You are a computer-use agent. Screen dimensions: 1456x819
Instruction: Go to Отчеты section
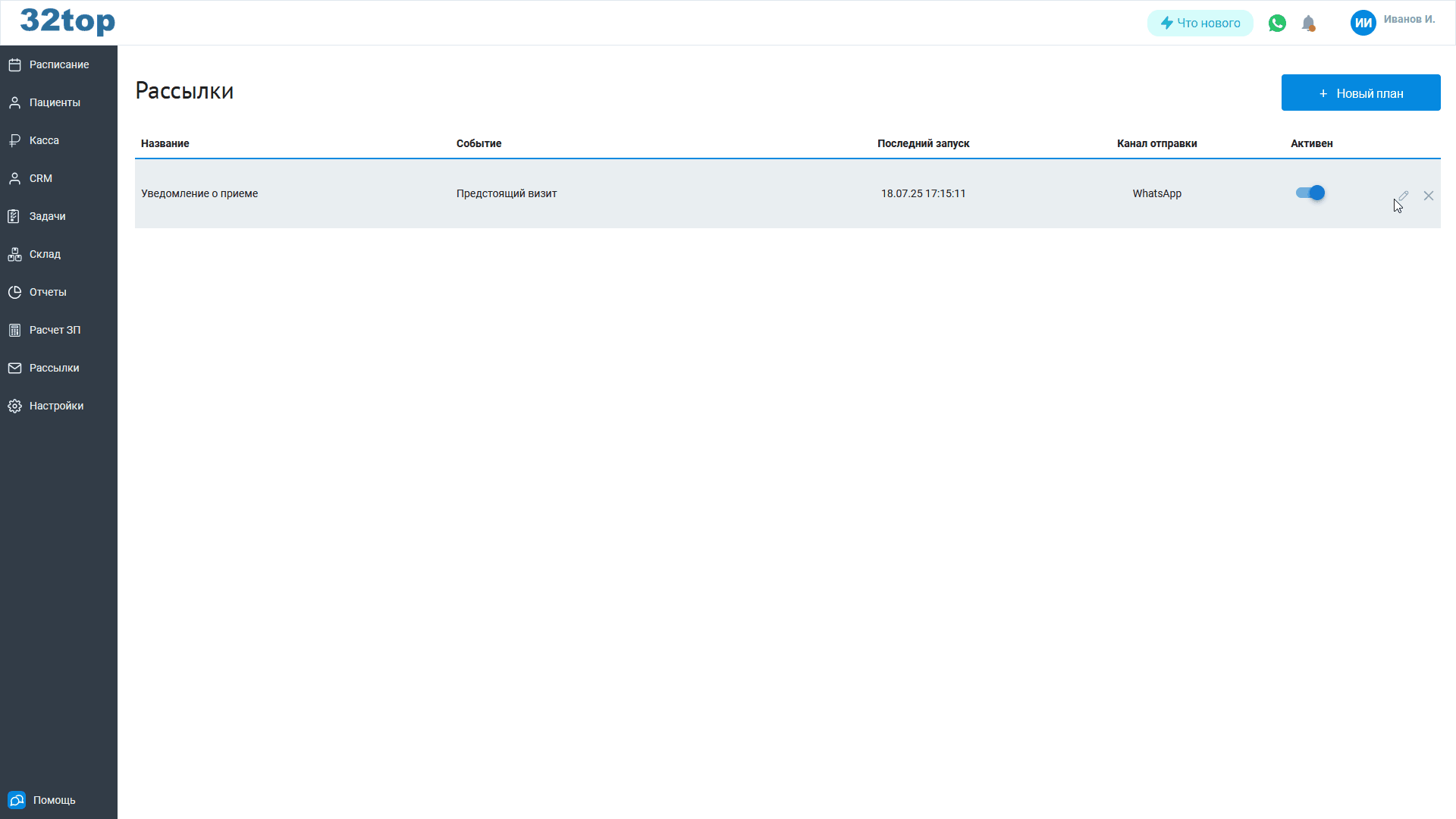[58, 292]
